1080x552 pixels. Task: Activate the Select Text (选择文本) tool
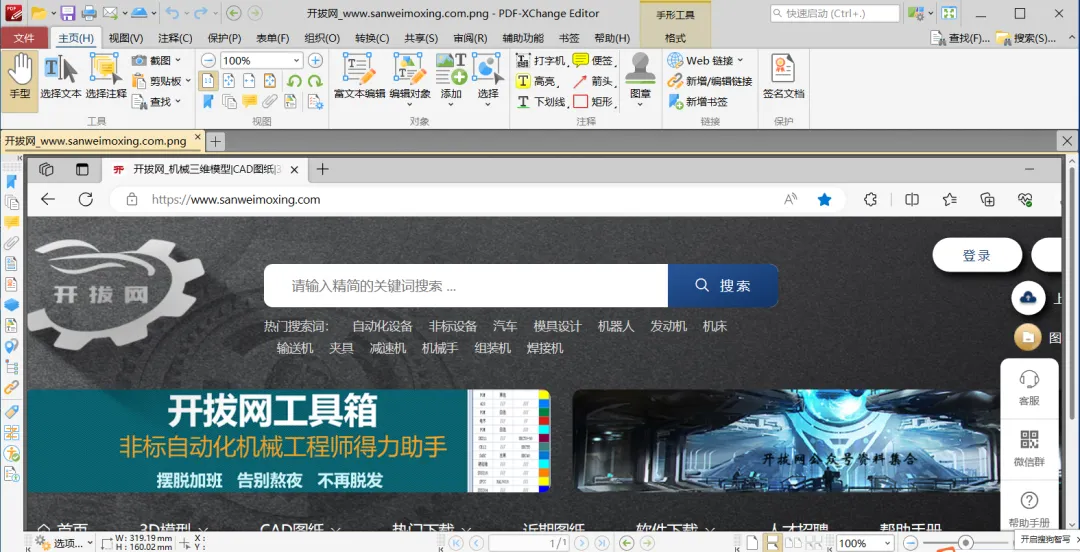point(61,77)
